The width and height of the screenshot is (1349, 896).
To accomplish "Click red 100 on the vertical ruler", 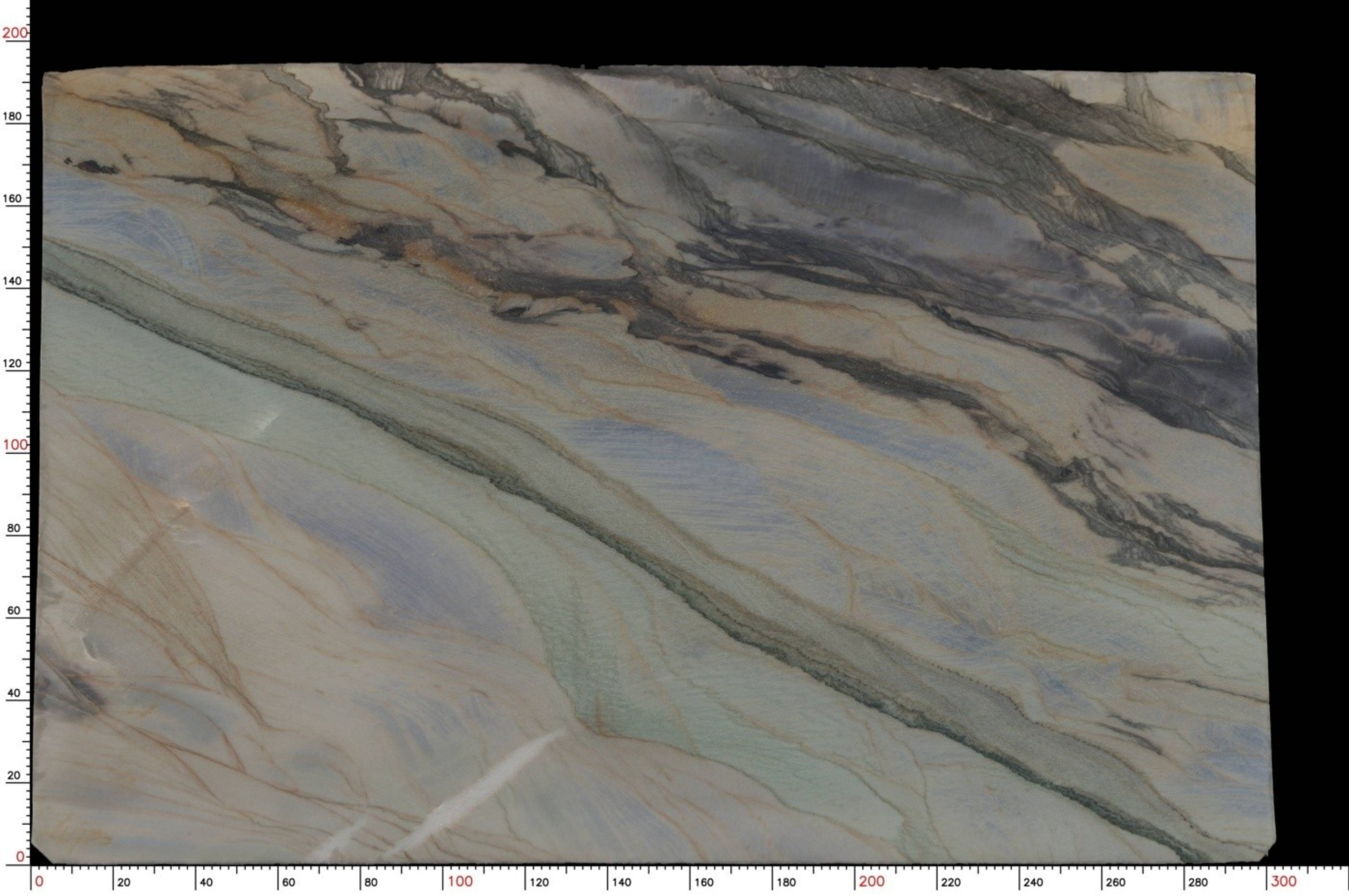I will click(x=15, y=445).
